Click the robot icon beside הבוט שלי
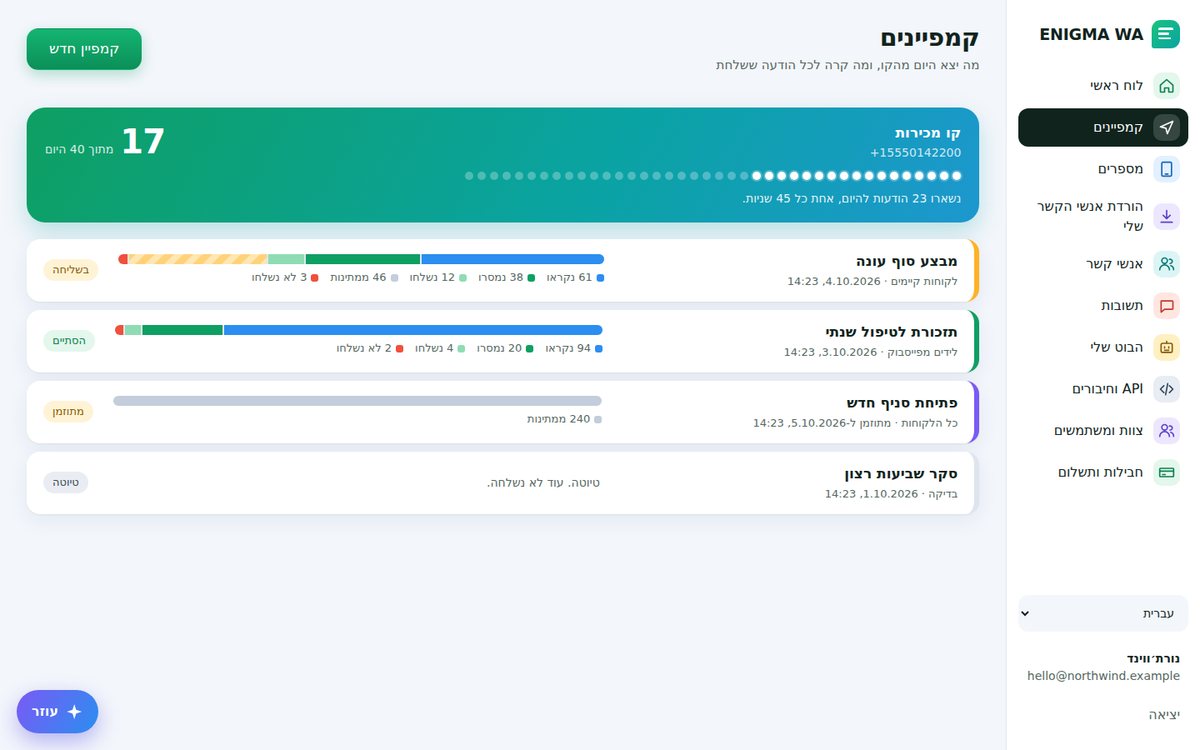Viewport: 1200px width, 750px height. [x=1166, y=347]
